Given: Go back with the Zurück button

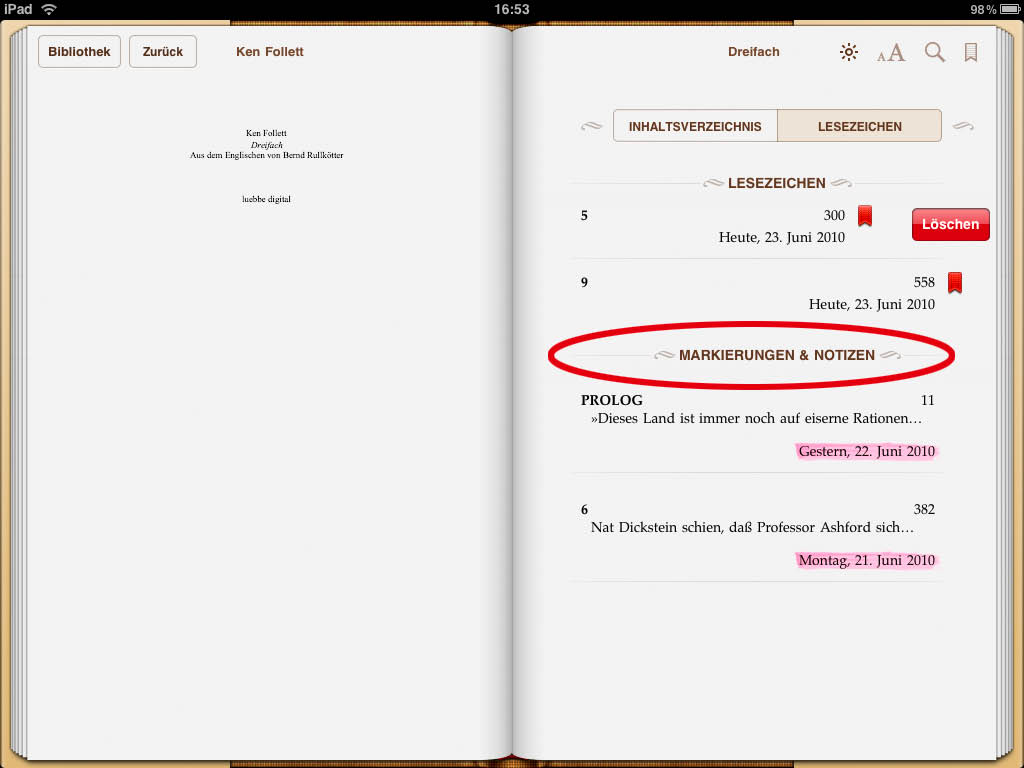Looking at the screenshot, I should pos(163,52).
